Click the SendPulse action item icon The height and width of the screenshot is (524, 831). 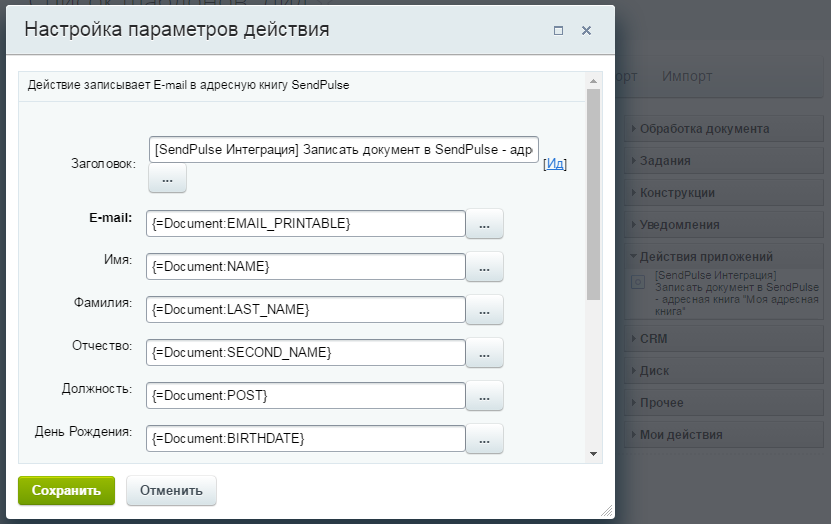tap(638, 283)
